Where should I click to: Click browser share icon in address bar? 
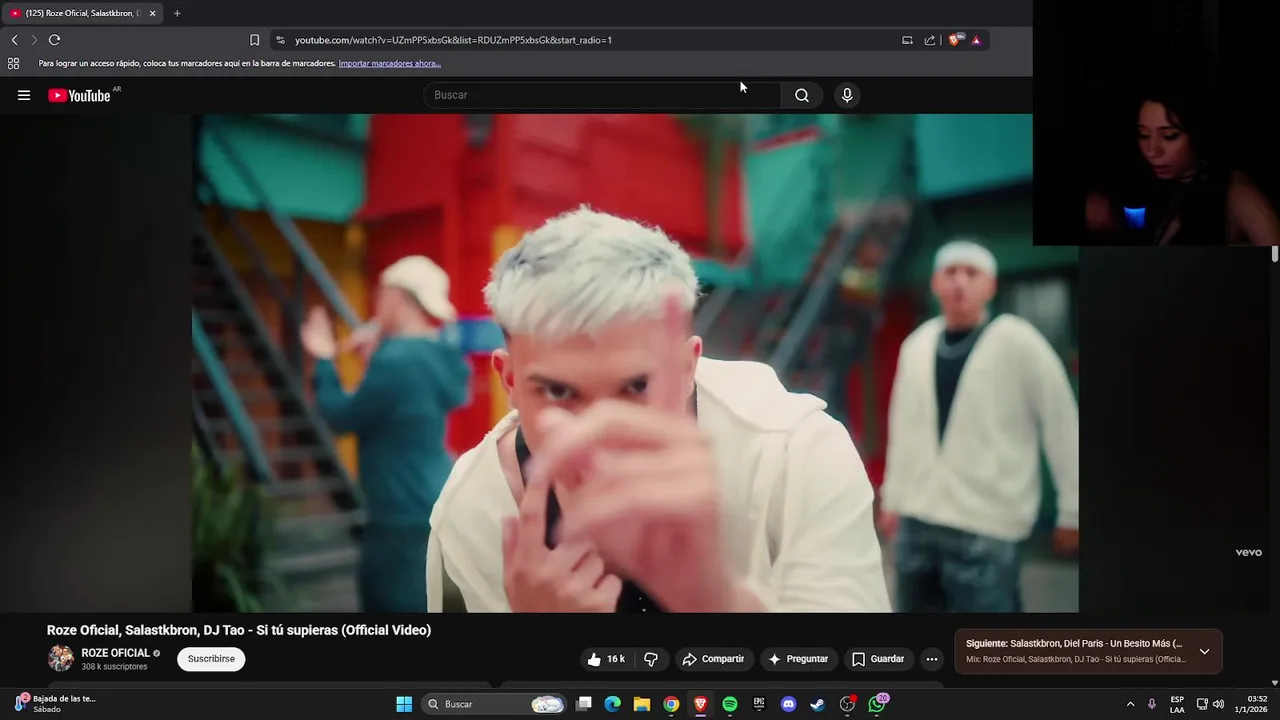pos(930,40)
